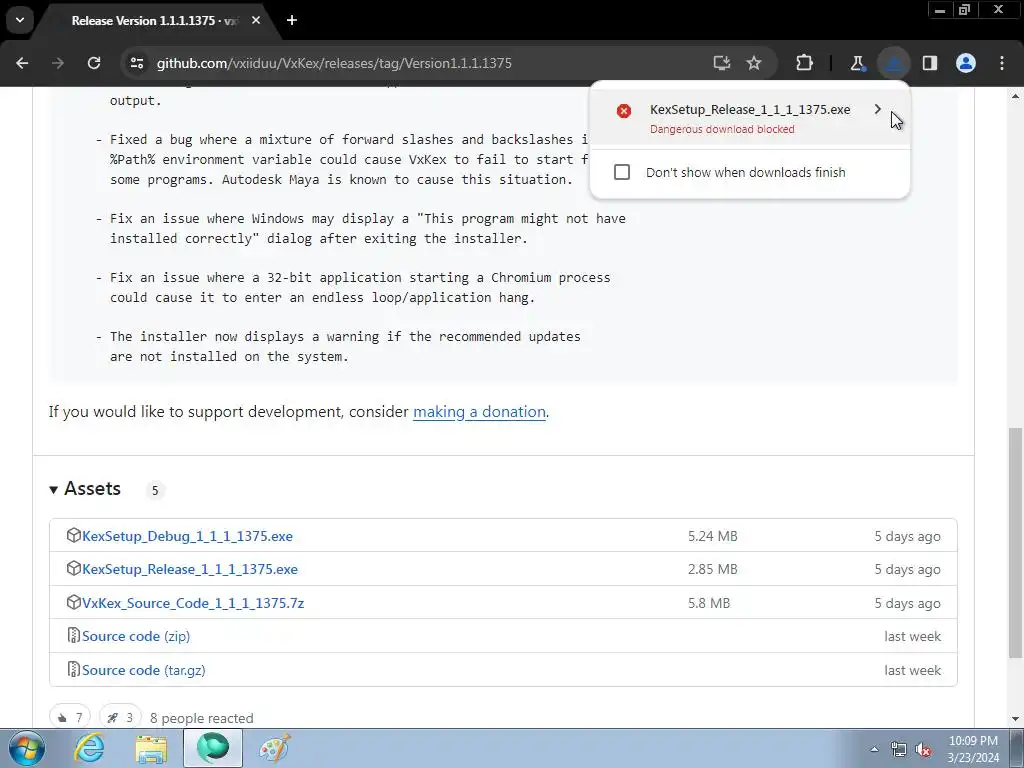The image size is (1024, 768).
Task: Click the active browser taskbar icon
Action: (x=213, y=748)
